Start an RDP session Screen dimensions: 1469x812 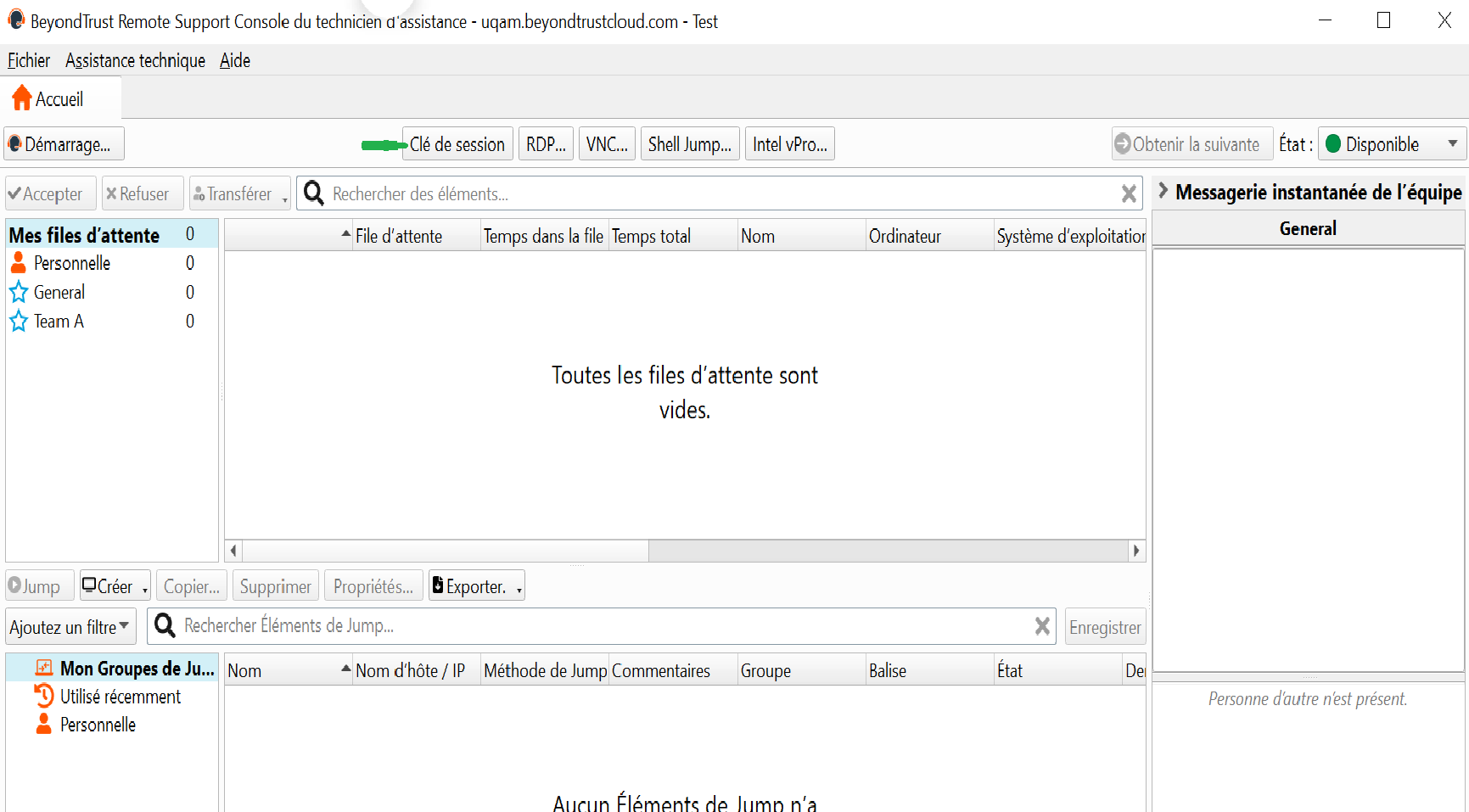545,144
